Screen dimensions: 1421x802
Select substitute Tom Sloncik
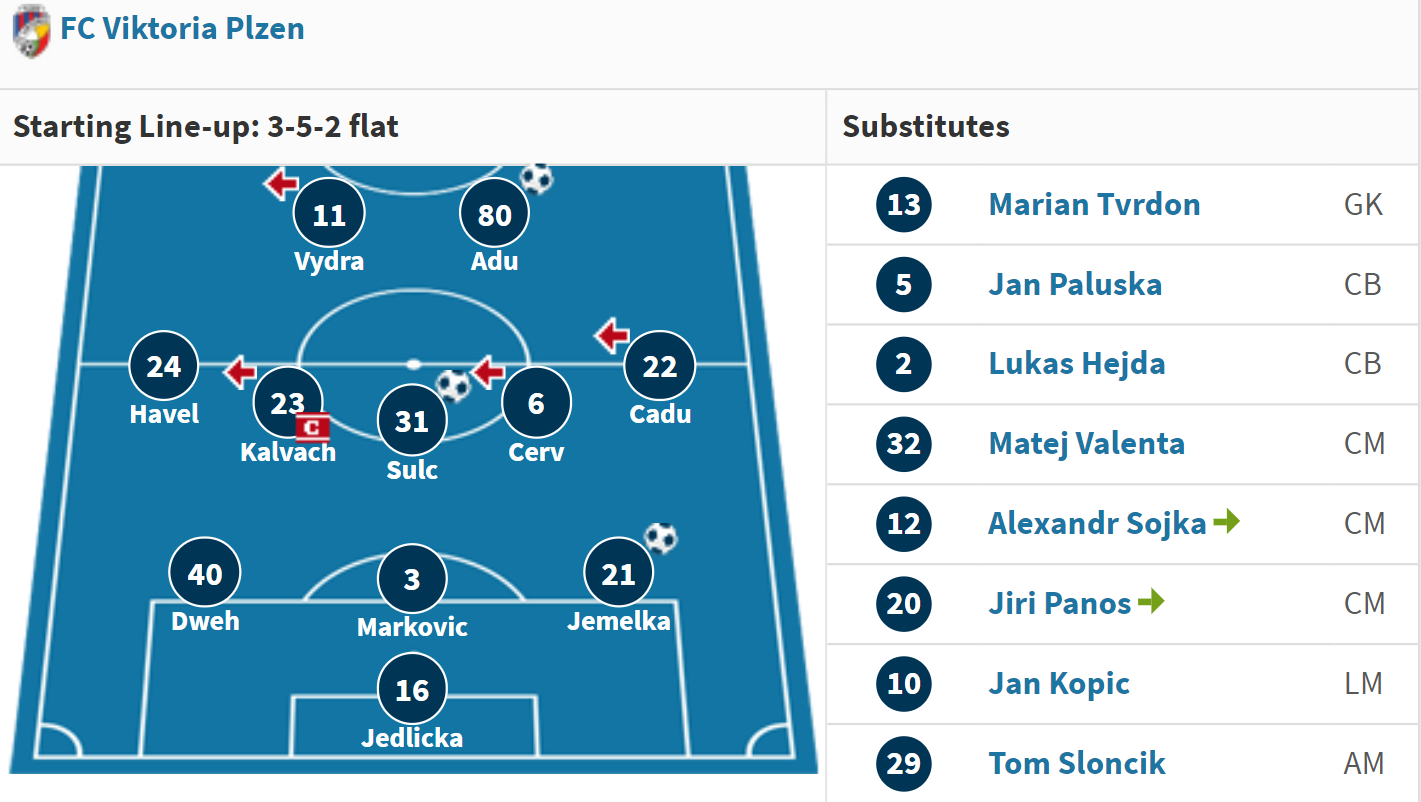click(x=1077, y=764)
